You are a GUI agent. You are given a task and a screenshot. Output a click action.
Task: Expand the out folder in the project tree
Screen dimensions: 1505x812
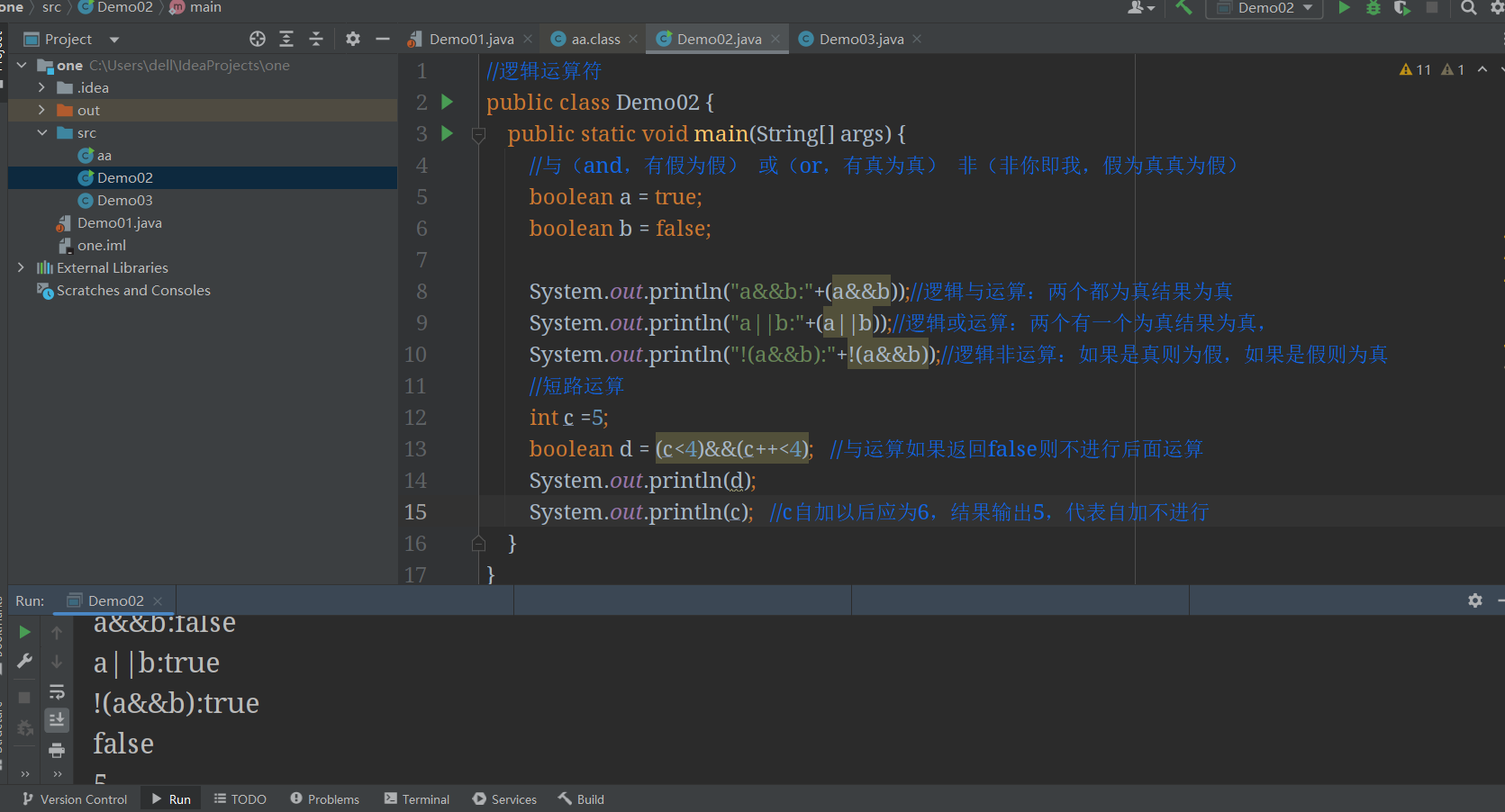[x=41, y=110]
